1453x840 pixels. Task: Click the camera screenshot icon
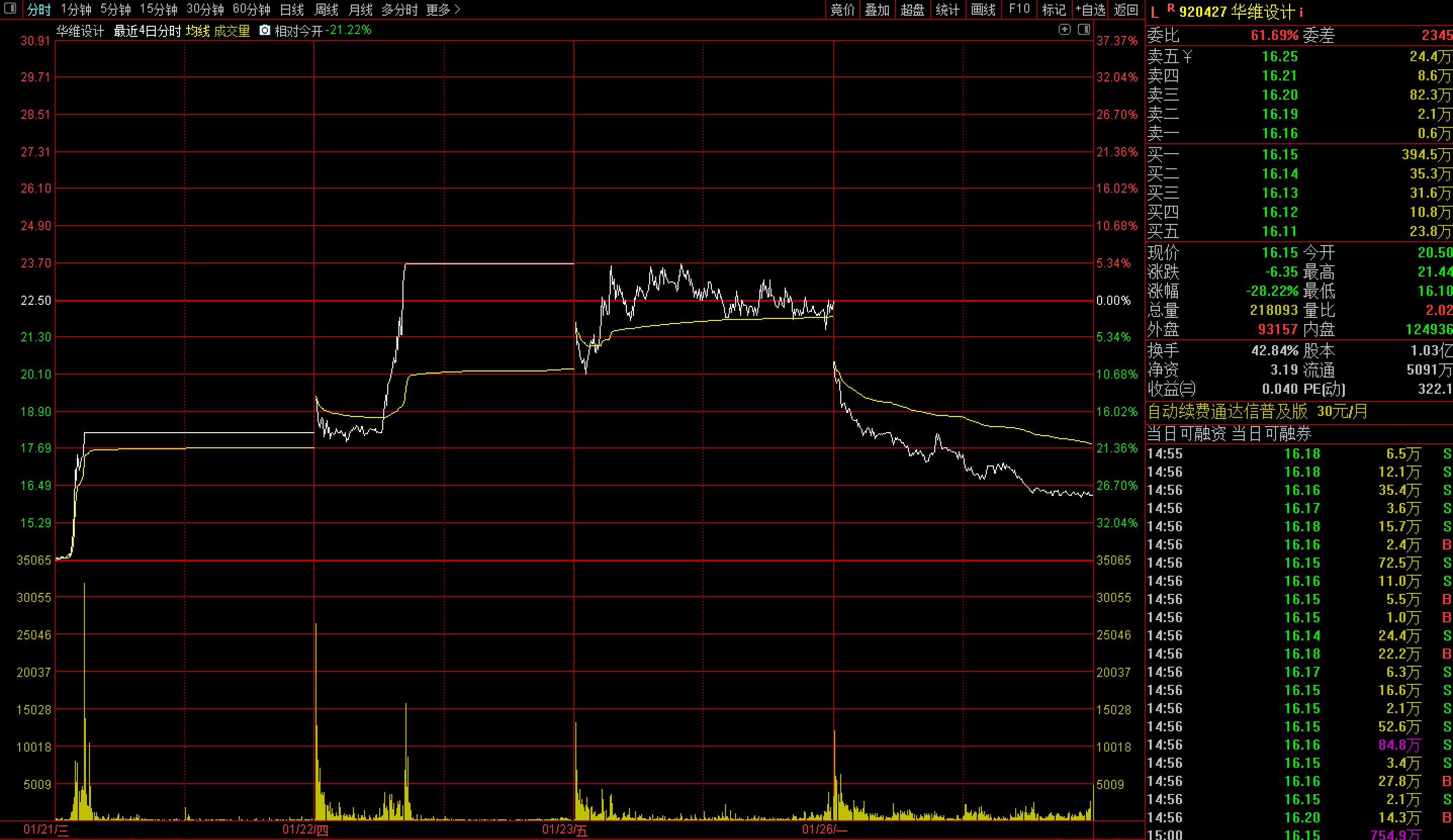click(264, 30)
